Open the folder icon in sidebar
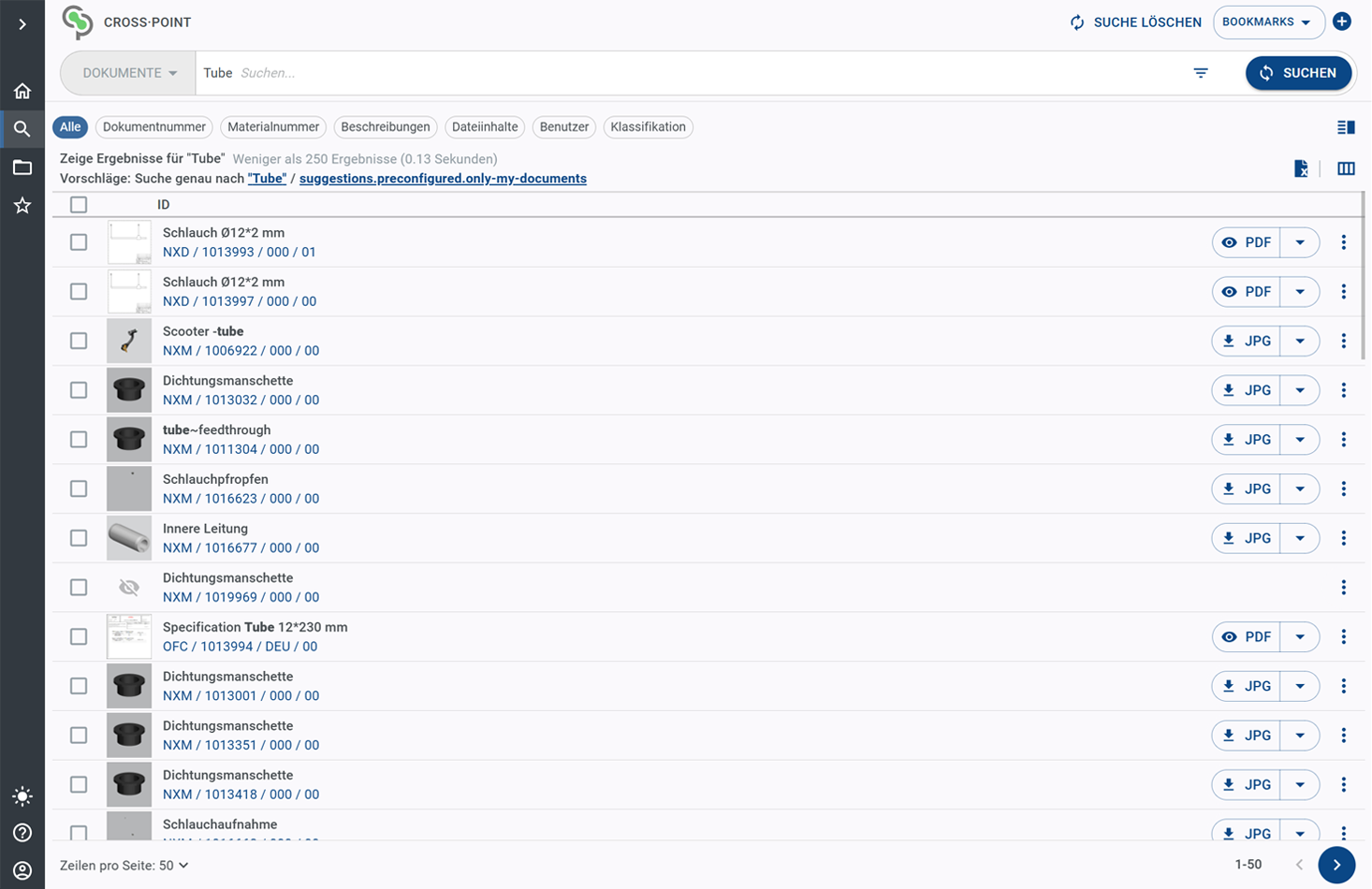Viewport: 1372px width, 889px height. coord(22,168)
